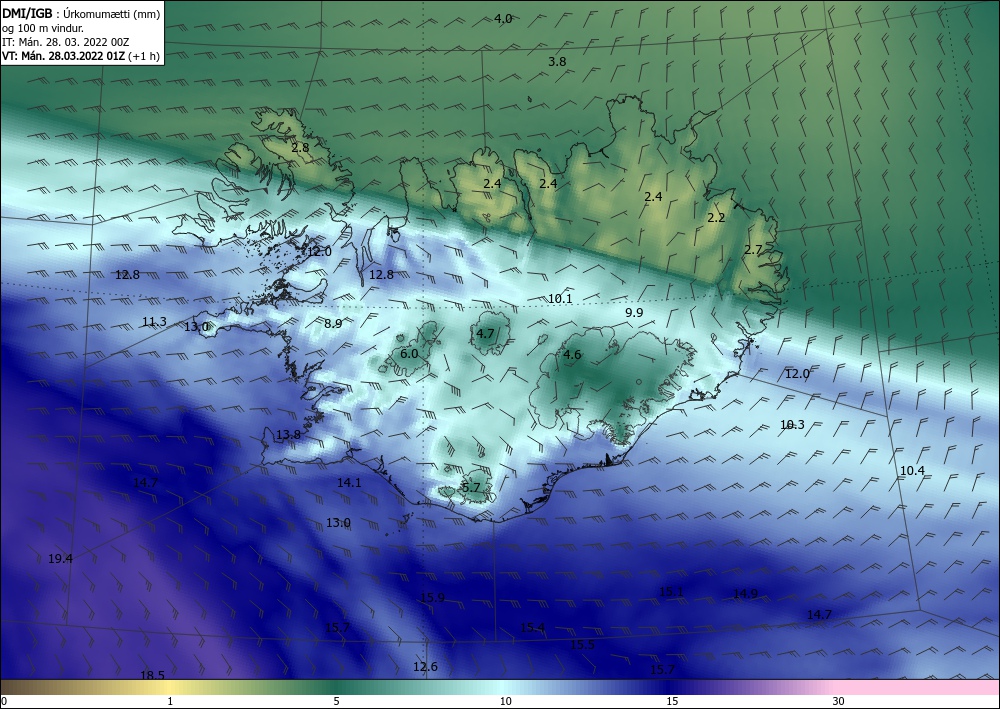Click the '1' tick on the color scale
This screenshot has width=1000, height=709.
tap(170, 701)
